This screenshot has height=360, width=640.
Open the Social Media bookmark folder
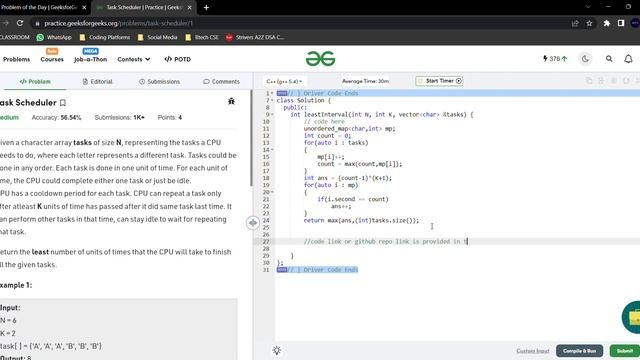point(158,37)
